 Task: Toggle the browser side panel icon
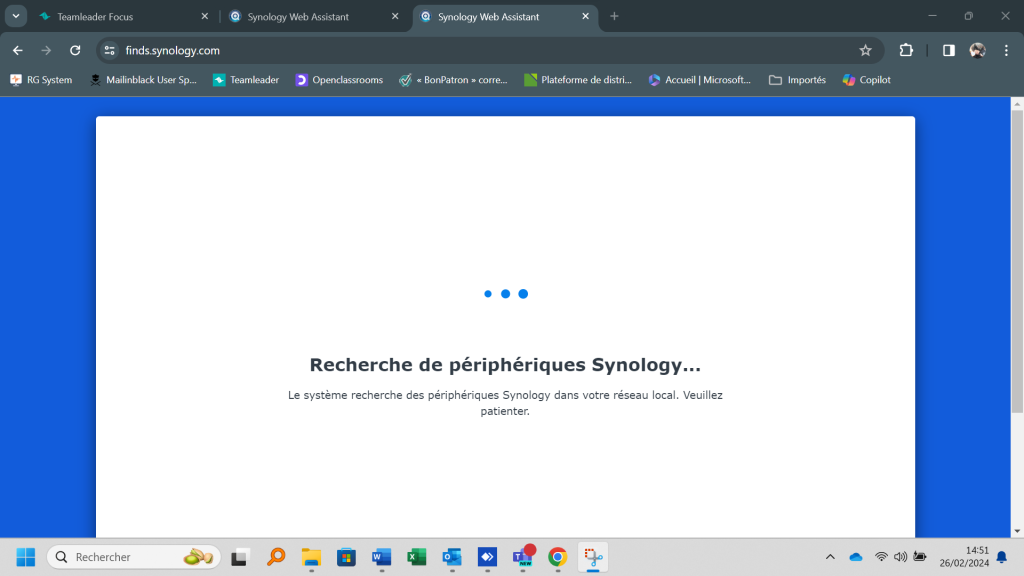[x=948, y=50]
